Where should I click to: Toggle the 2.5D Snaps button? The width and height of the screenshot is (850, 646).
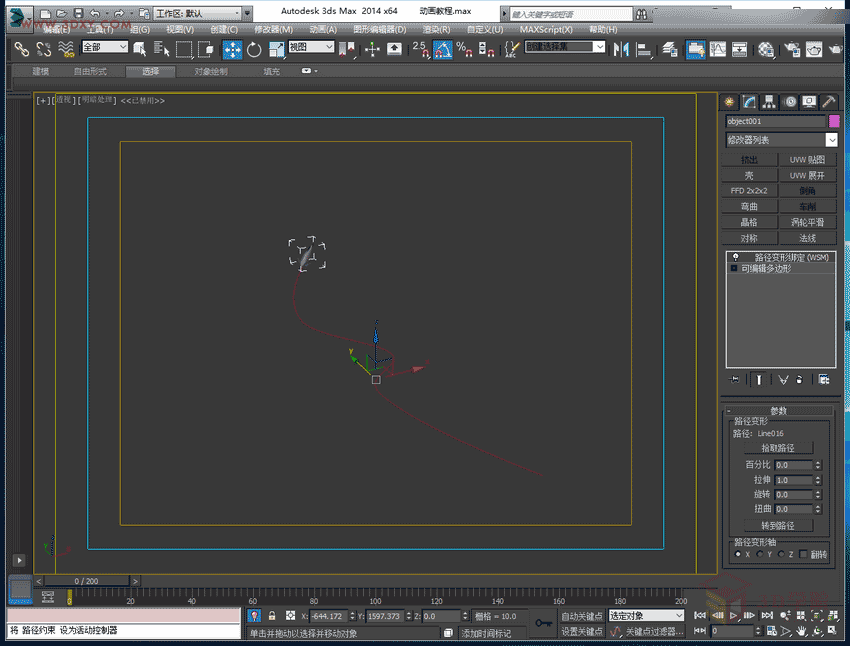point(421,50)
